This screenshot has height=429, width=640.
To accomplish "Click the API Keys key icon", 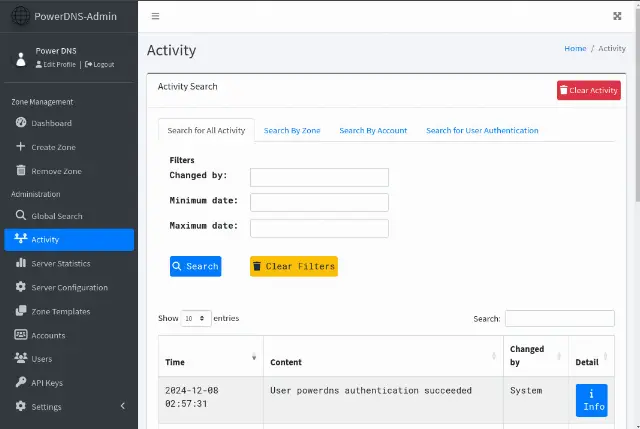I will point(21,382).
